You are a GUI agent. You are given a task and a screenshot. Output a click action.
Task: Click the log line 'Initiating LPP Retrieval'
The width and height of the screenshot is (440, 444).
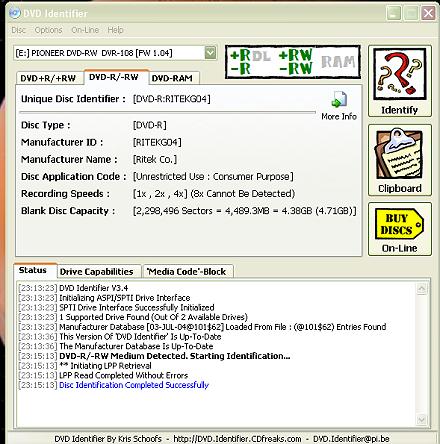(105, 366)
